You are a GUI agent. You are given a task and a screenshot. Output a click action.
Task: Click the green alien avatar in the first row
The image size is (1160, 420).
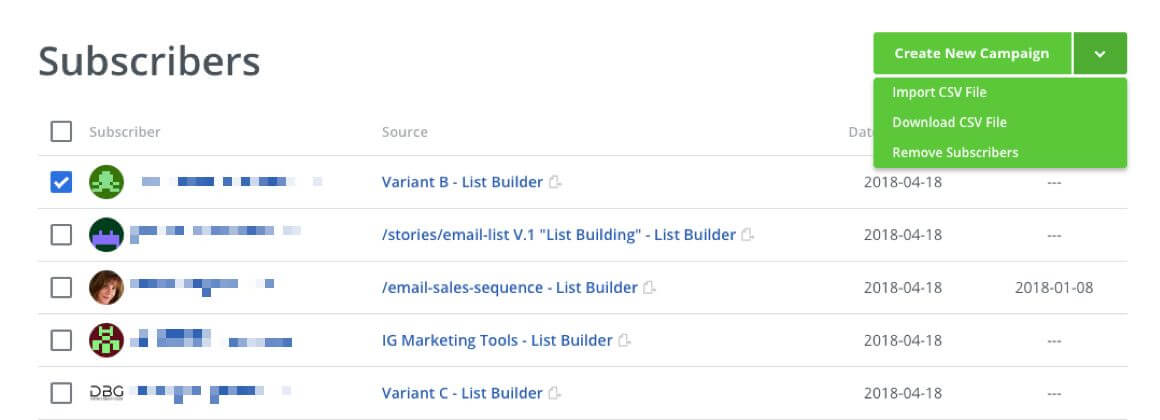coord(107,182)
